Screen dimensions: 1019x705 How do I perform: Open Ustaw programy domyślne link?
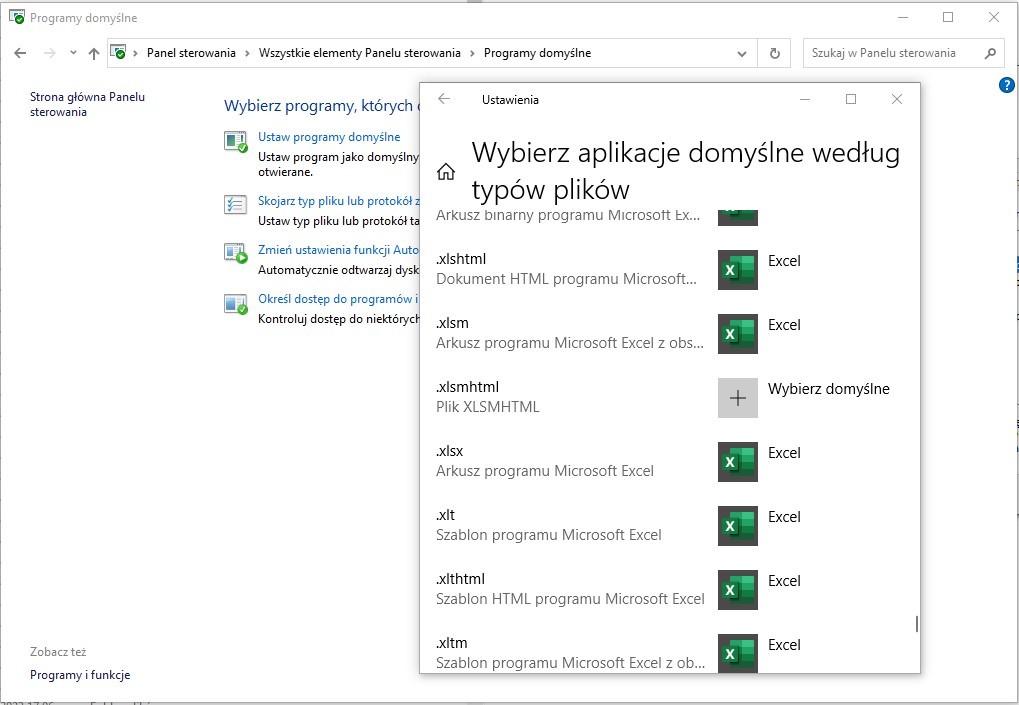pos(329,137)
